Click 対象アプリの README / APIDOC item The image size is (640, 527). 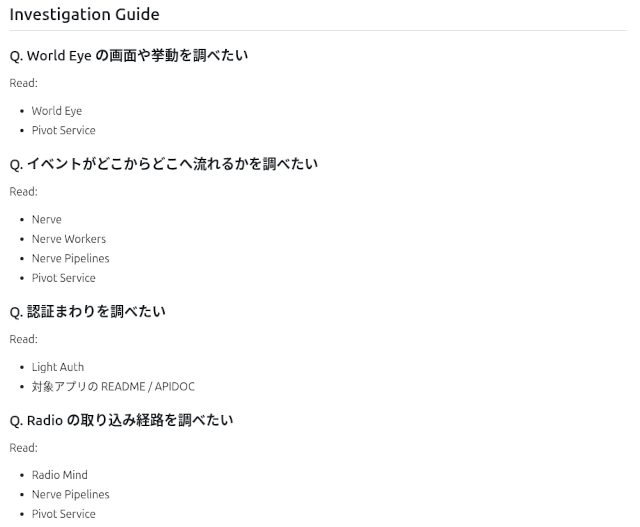pos(113,386)
